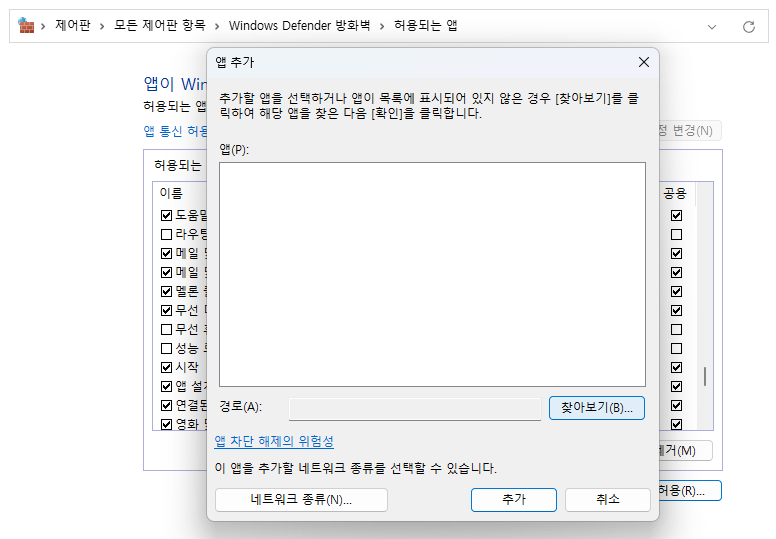Focus the 경로(A) path field

(415, 409)
